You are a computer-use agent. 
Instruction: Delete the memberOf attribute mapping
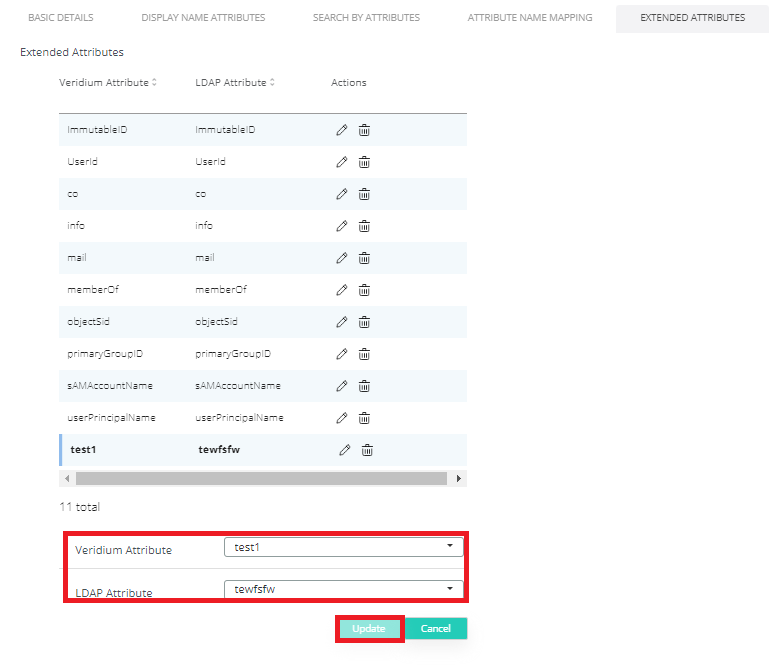coord(364,290)
